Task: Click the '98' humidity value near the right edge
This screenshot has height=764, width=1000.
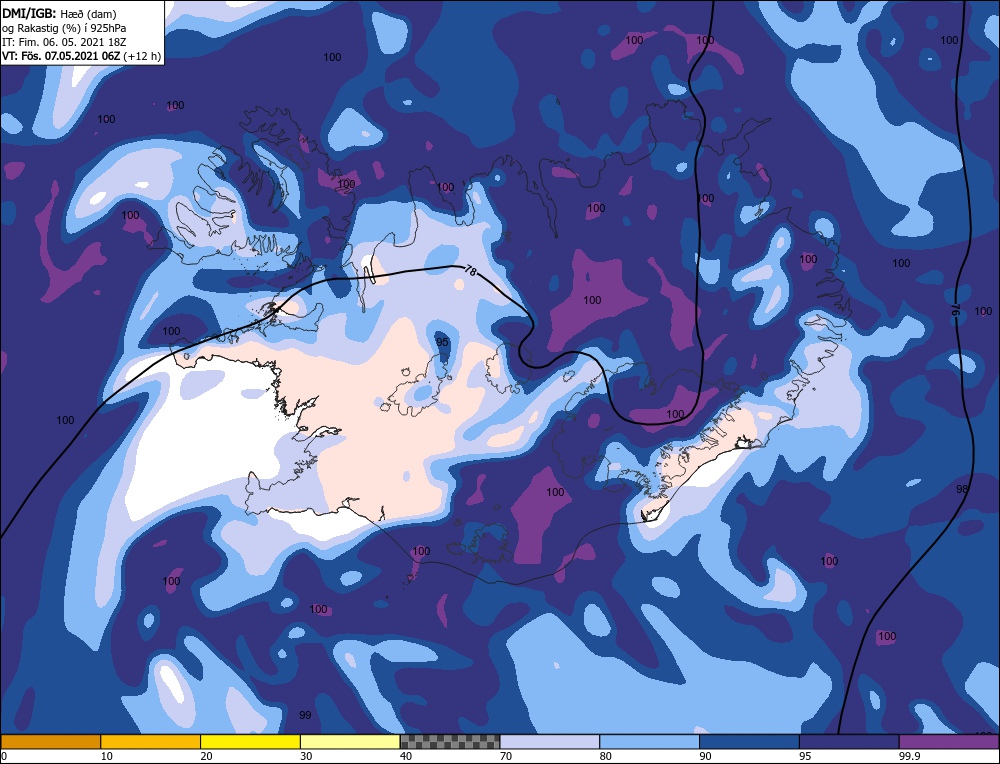Action: click(x=962, y=489)
